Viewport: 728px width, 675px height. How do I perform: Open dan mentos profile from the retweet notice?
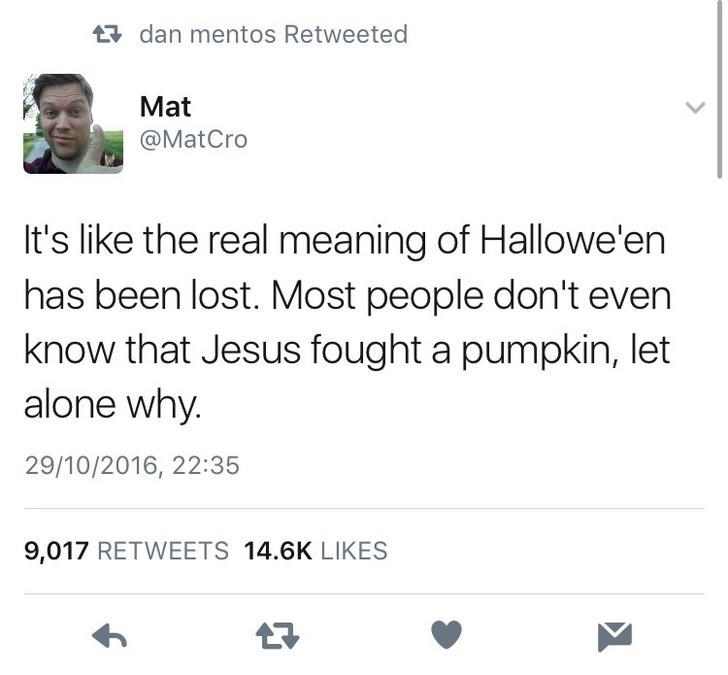tap(208, 34)
